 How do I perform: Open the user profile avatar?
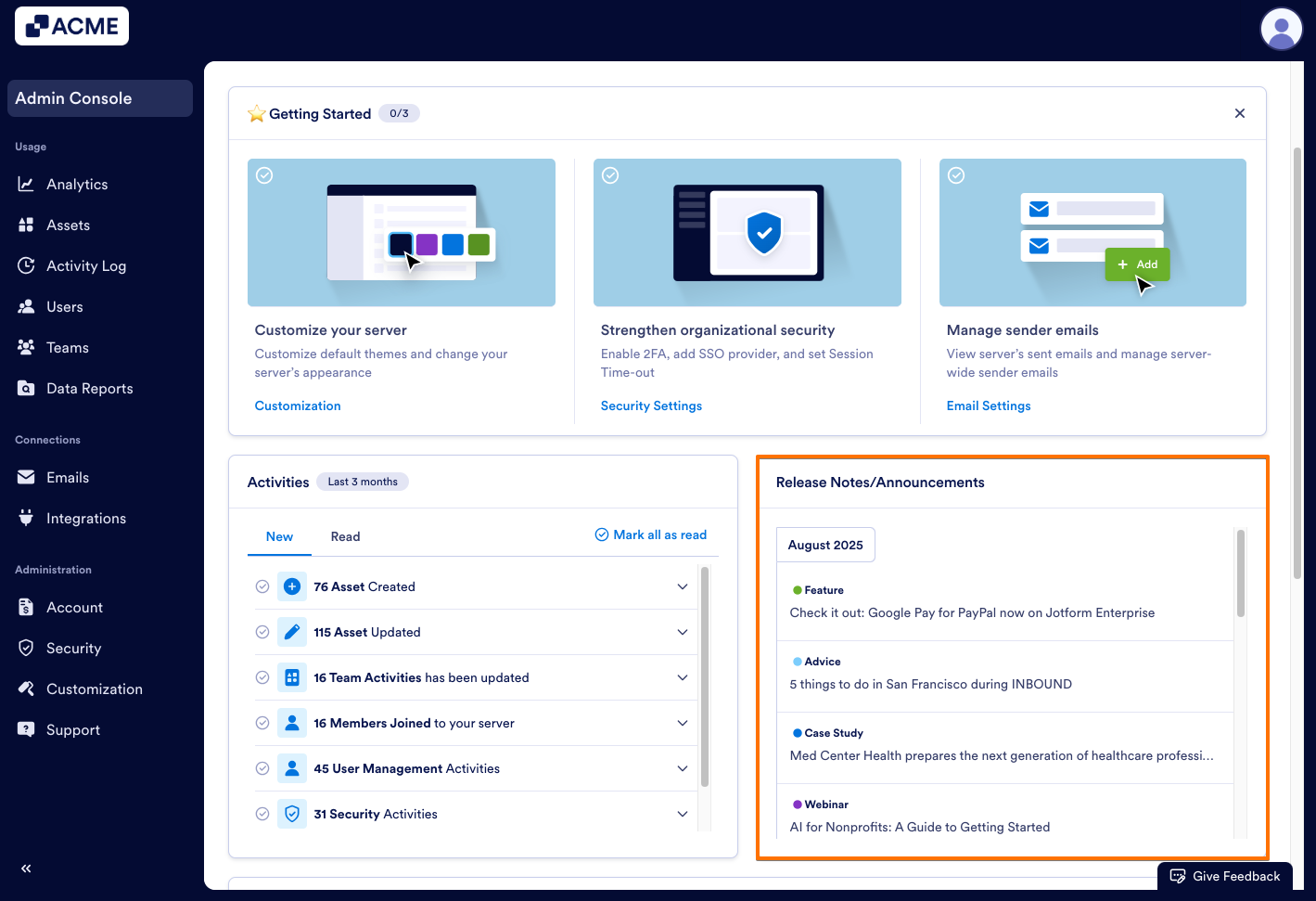coord(1282,29)
